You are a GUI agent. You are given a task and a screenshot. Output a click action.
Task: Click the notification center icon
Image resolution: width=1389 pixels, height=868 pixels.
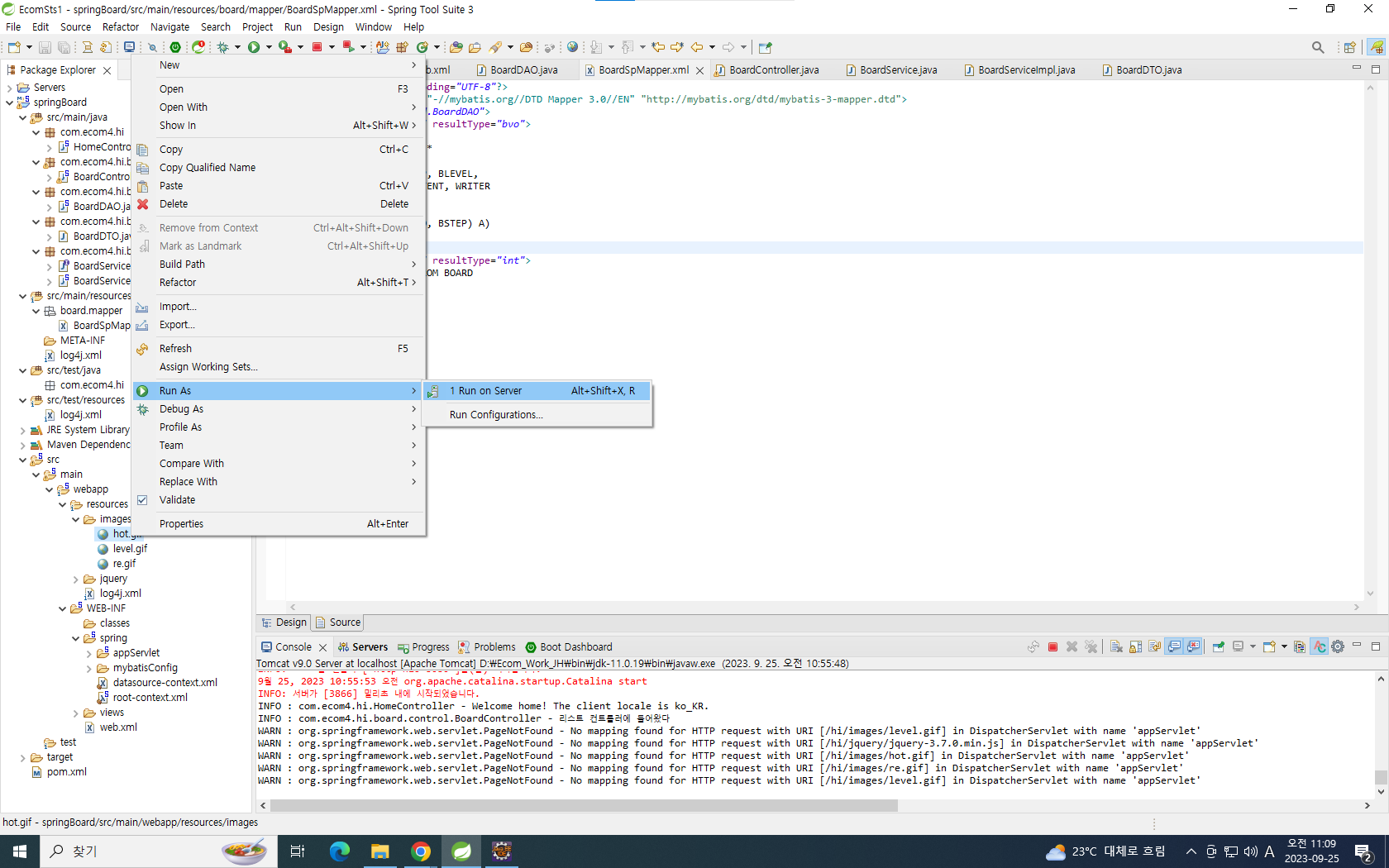1363,851
